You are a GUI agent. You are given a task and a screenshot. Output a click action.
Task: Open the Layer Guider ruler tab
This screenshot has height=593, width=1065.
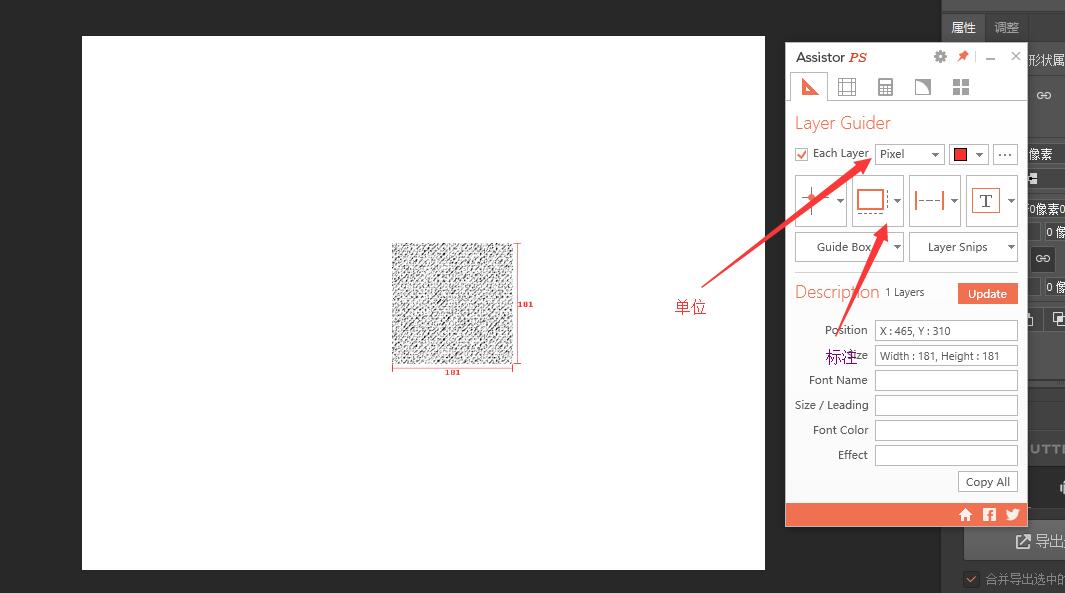[809, 87]
